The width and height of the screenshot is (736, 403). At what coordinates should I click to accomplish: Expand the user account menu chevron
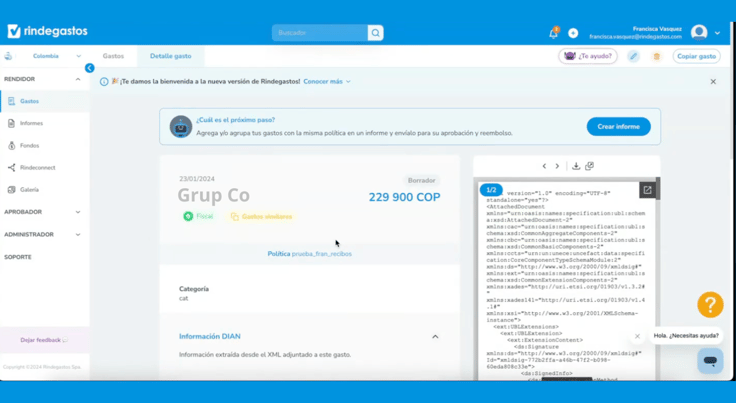[717, 33]
